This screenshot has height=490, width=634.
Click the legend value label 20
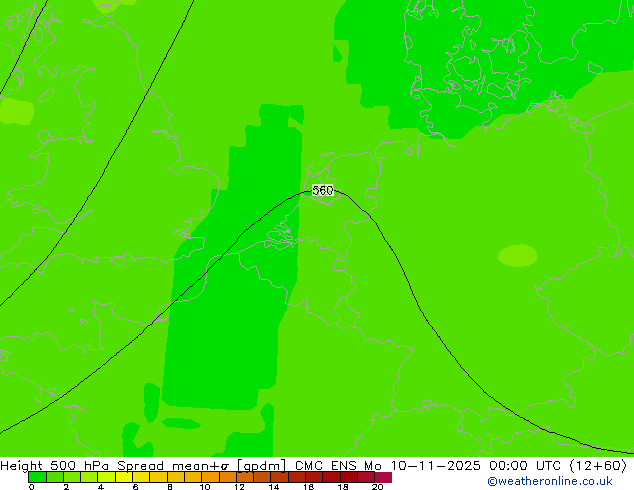(x=377, y=487)
